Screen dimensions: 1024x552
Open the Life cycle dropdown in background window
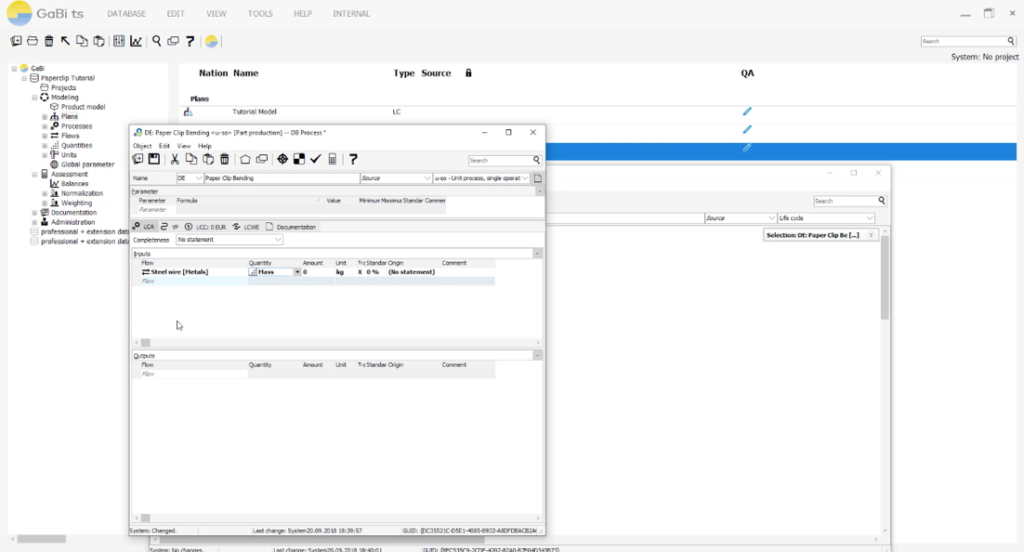[x=869, y=218]
